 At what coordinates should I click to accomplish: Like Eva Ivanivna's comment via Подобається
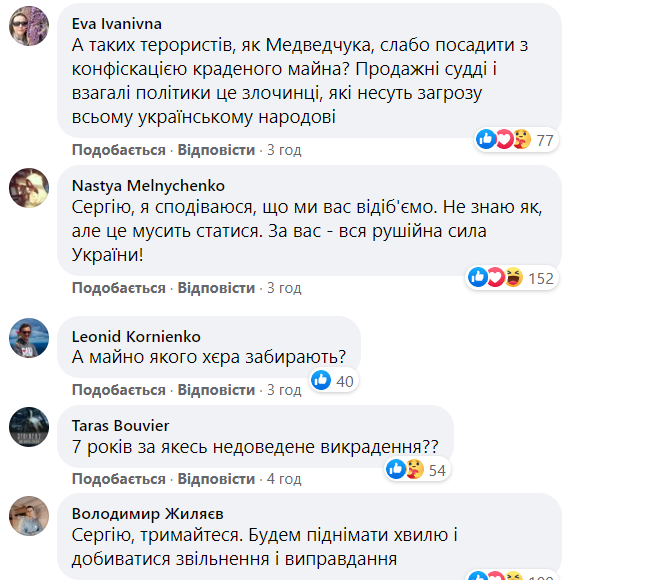[x=118, y=150]
